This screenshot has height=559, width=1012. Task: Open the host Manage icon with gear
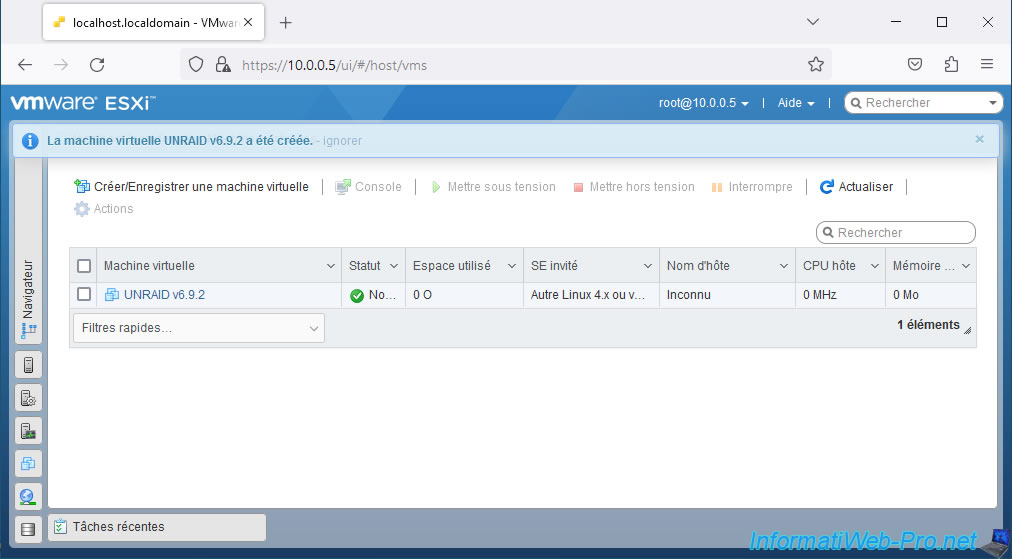tap(28, 398)
